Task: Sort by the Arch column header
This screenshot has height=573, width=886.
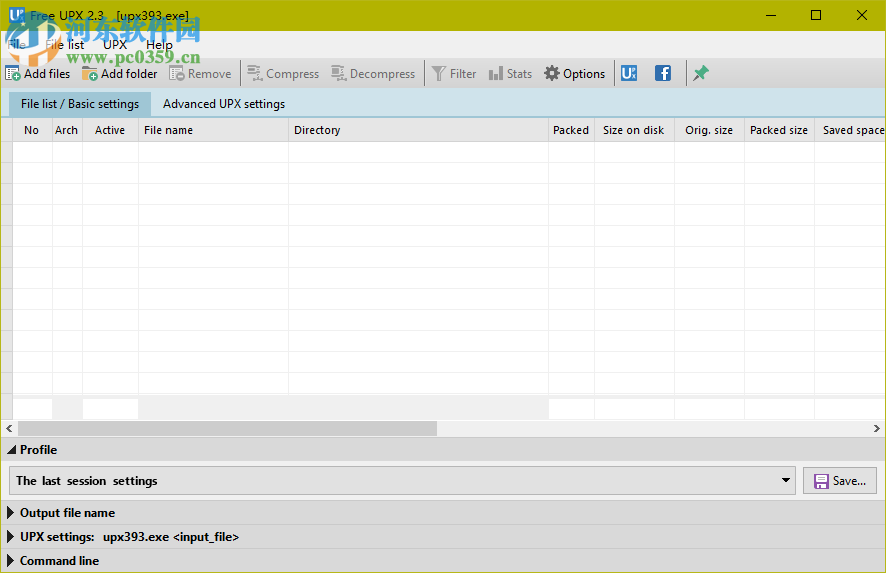Action: click(67, 130)
